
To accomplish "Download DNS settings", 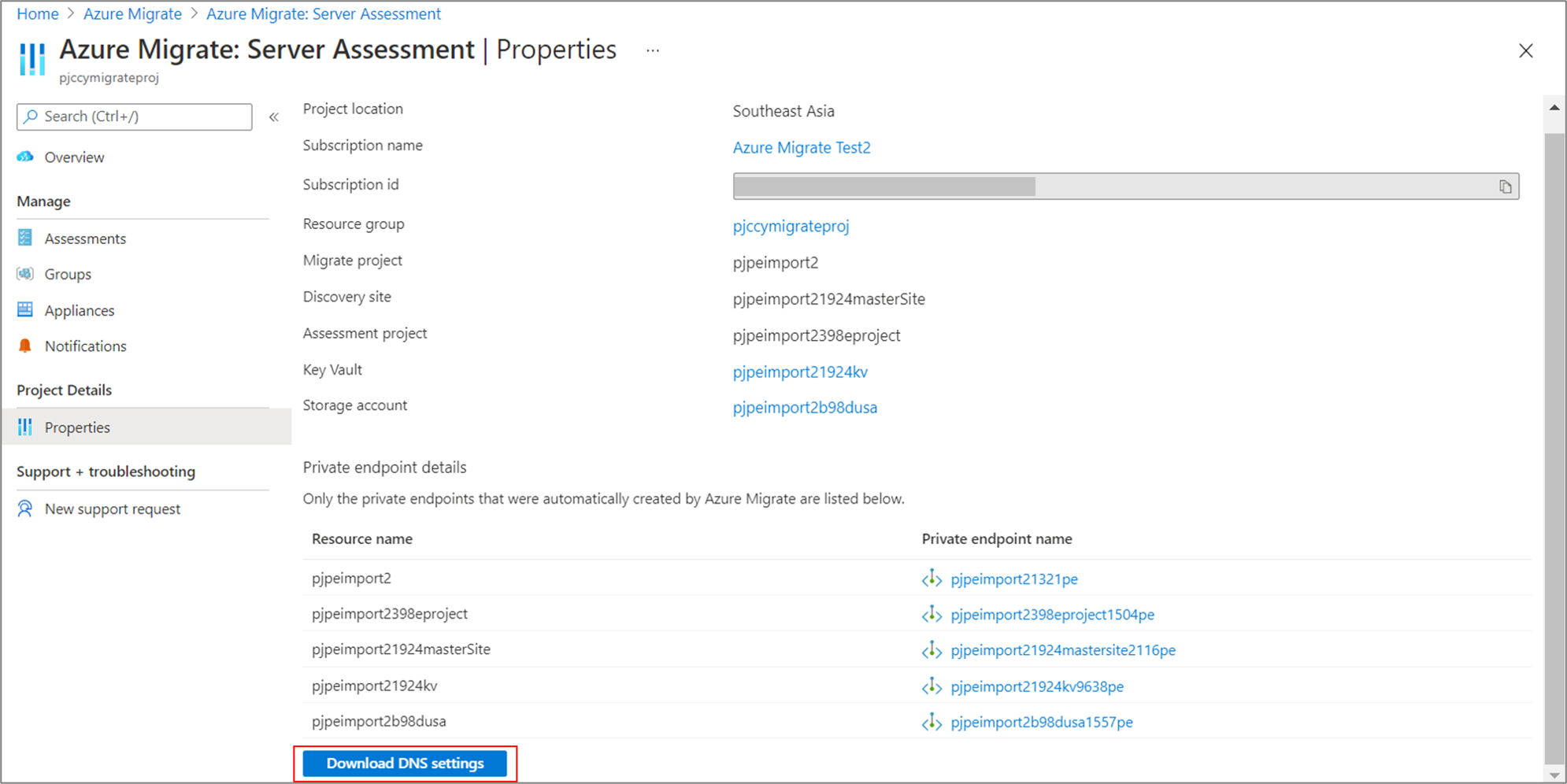I will pos(405,764).
